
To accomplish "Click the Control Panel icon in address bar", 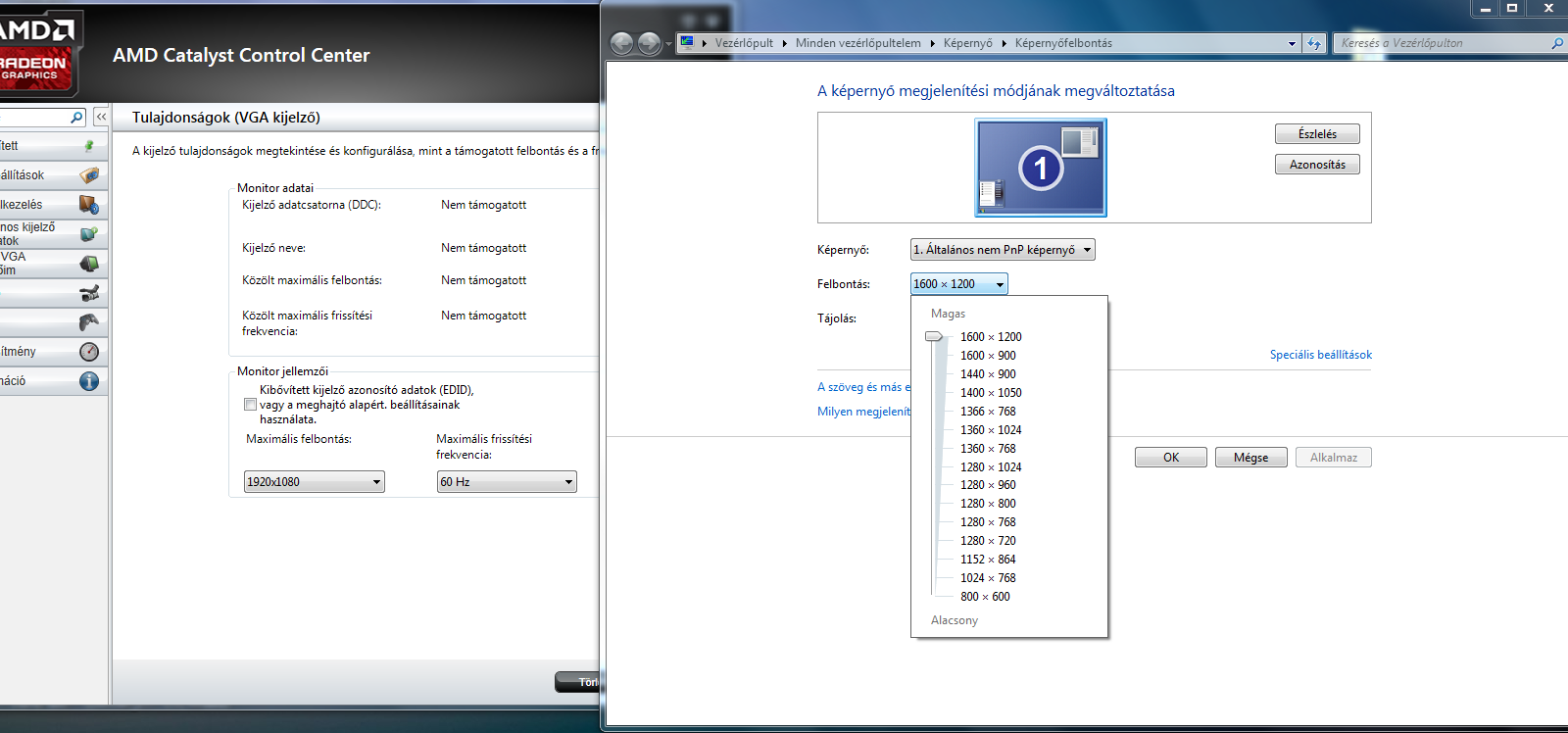I will (x=687, y=42).
